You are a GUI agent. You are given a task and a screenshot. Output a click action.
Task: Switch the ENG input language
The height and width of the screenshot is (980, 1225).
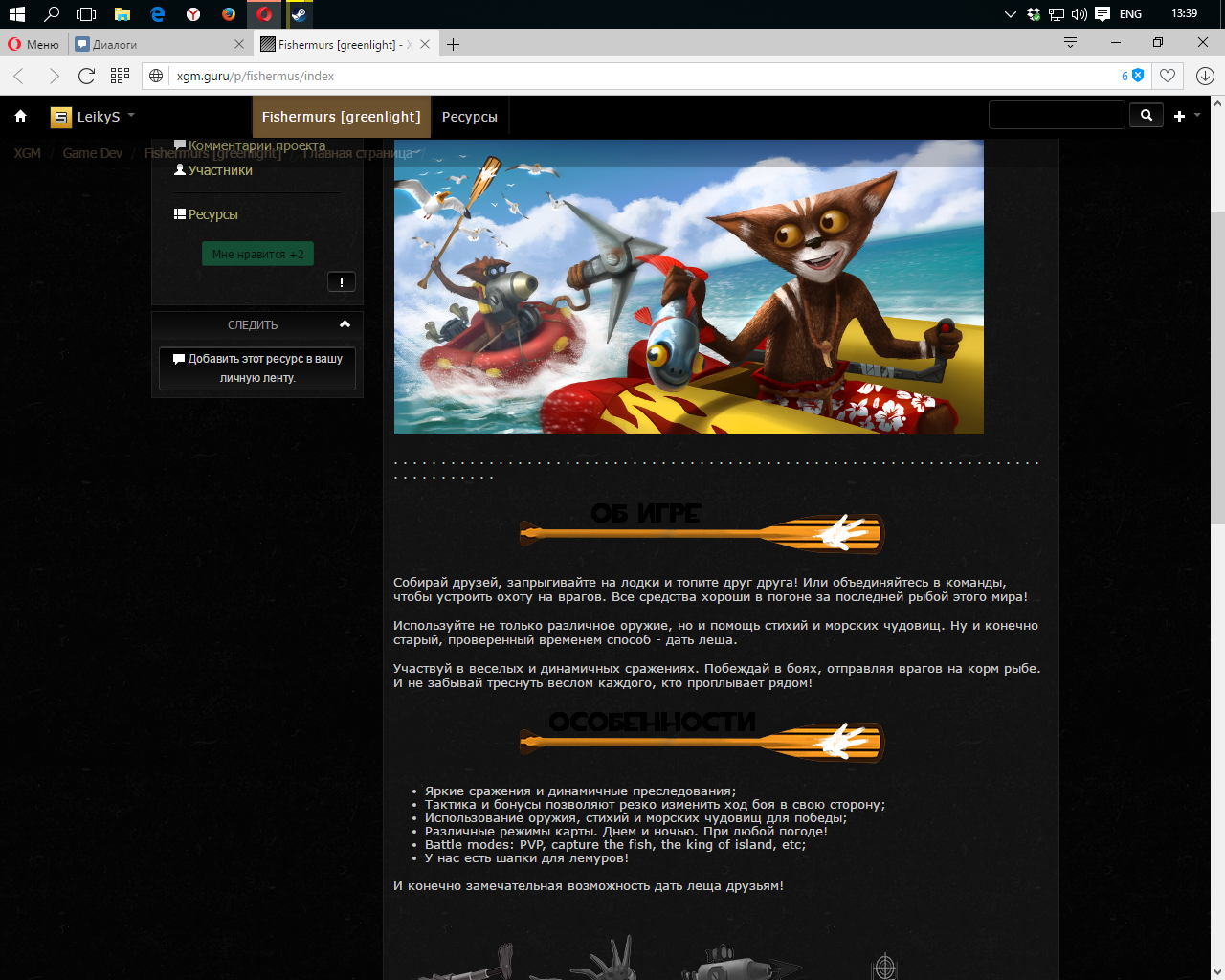tap(1130, 13)
